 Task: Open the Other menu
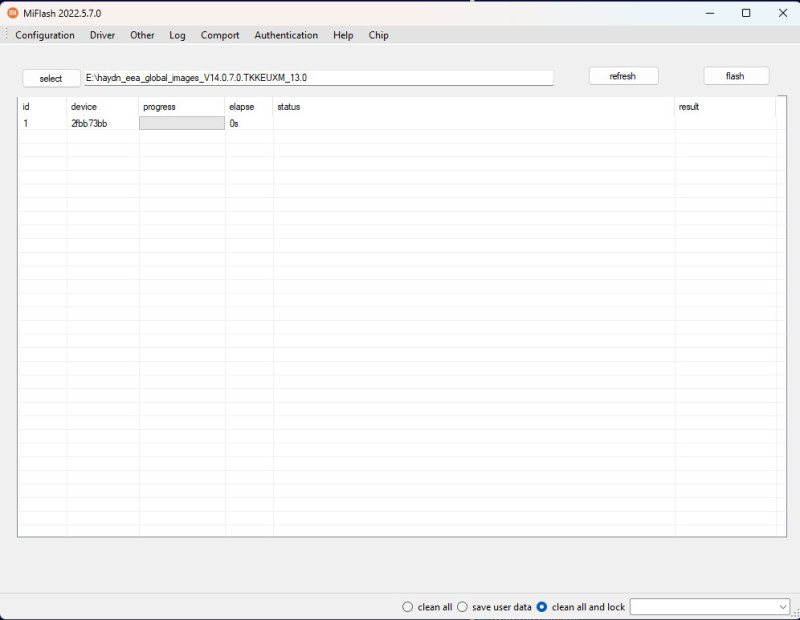point(142,35)
